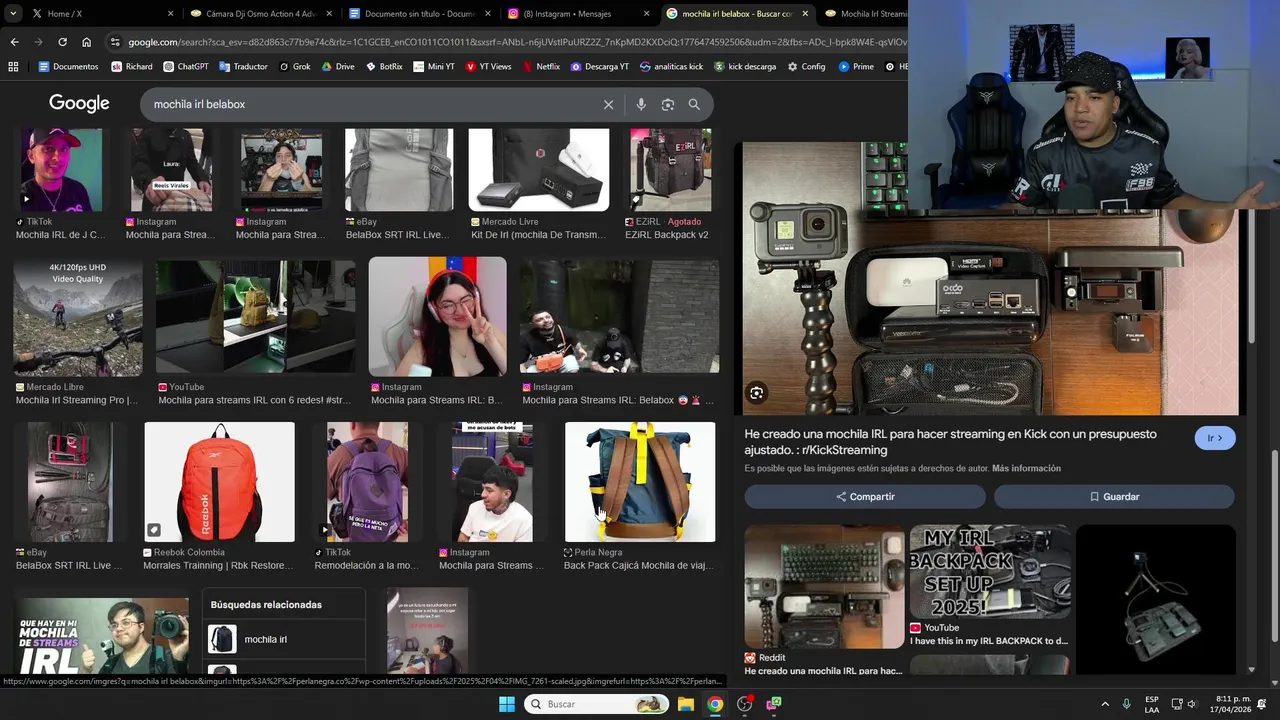Open the BotRix bookmark
Viewport: 1280px width, 720px height.
pos(384,67)
